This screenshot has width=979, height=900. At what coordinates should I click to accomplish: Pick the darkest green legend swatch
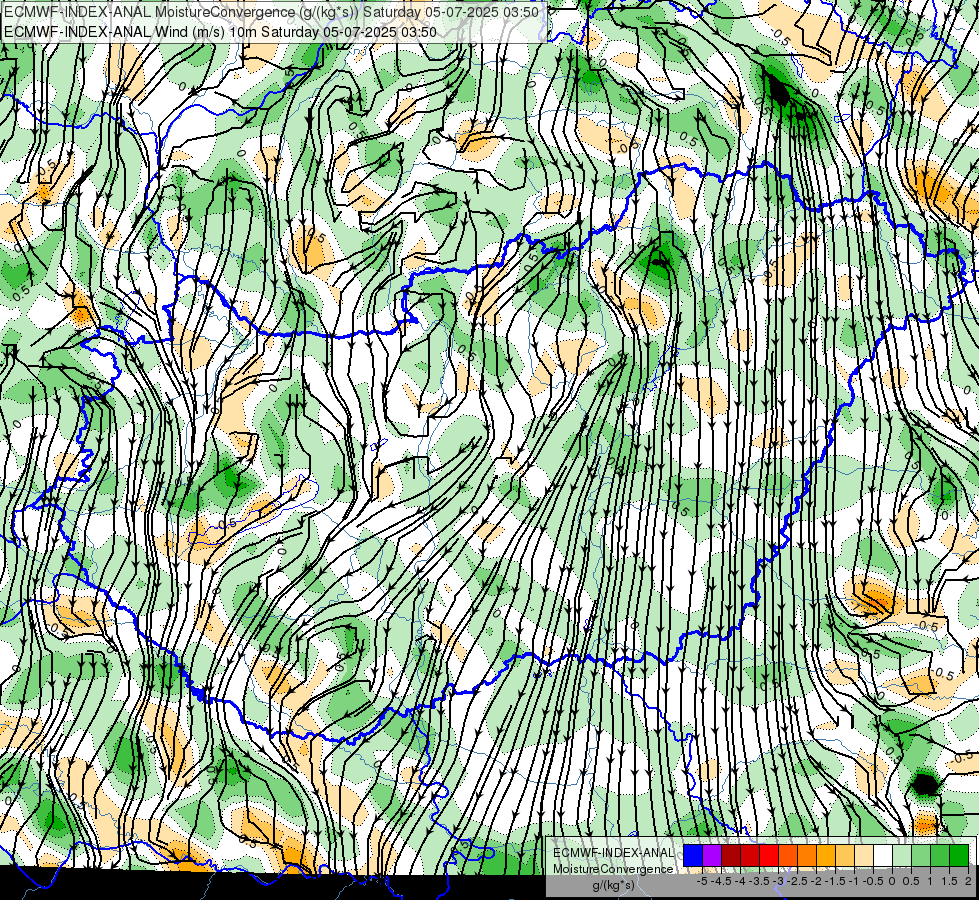coord(959,855)
